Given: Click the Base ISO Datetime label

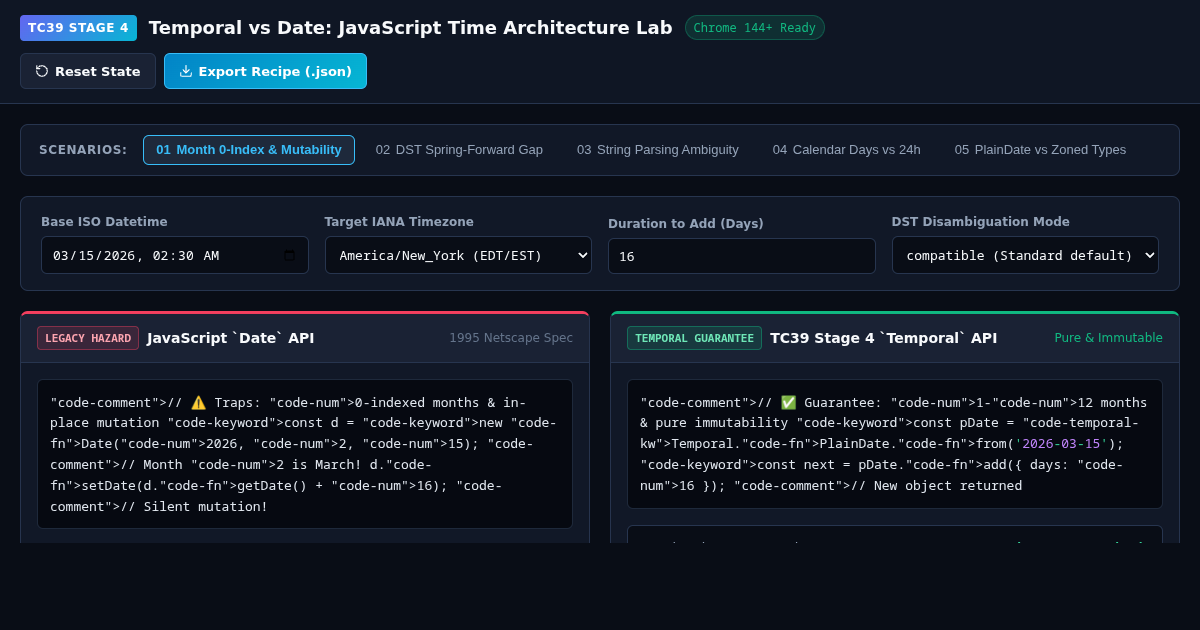Looking at the screenshot, I should [104, 222].
